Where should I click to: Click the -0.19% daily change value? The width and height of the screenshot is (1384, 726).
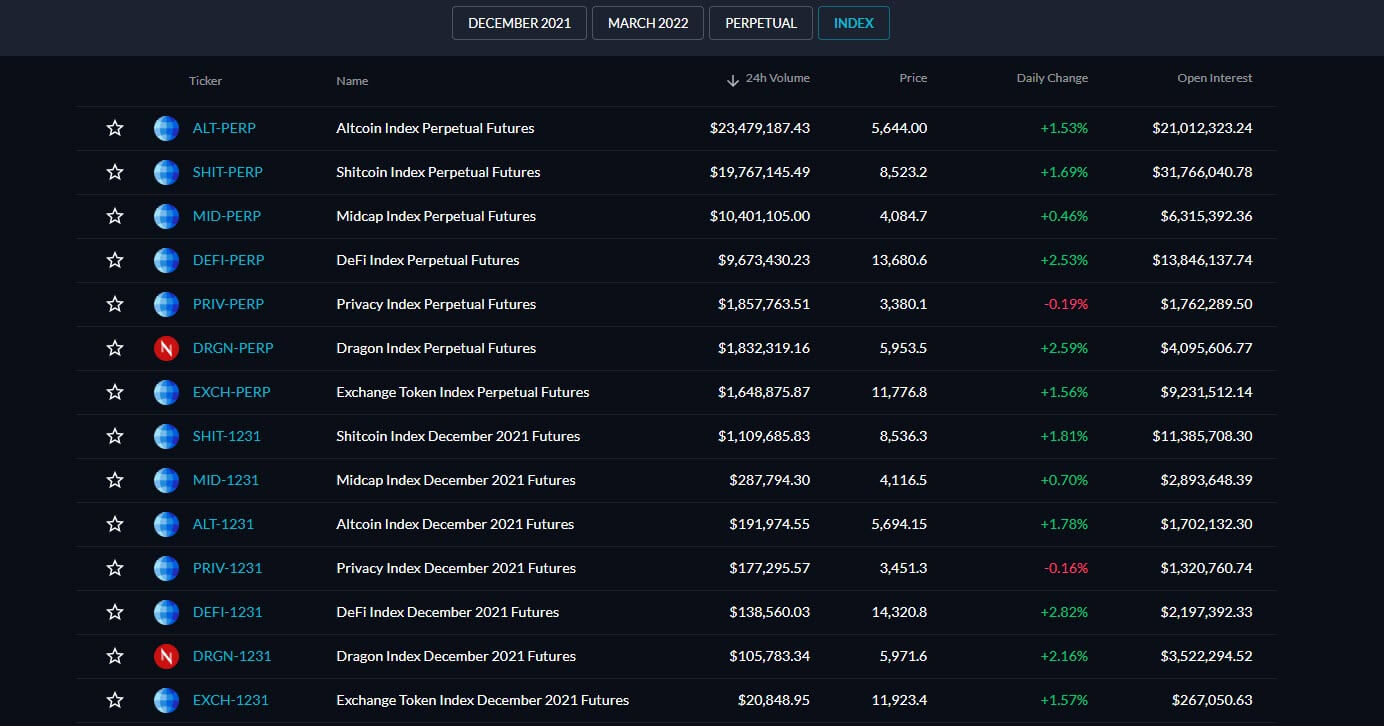1066,304
